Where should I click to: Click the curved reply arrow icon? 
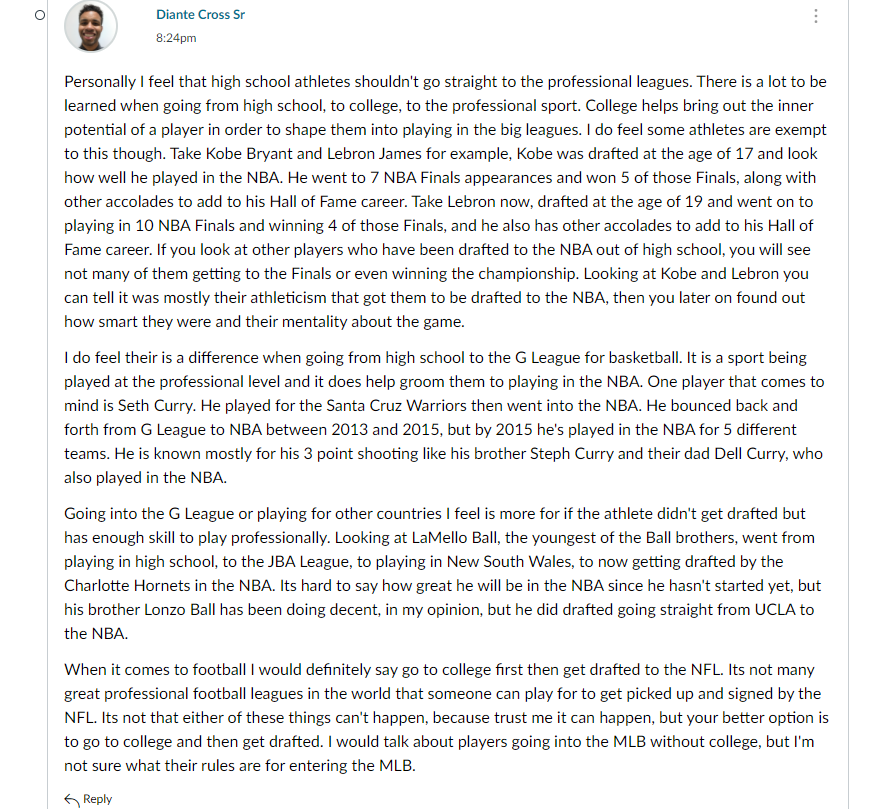coord(72,800)
